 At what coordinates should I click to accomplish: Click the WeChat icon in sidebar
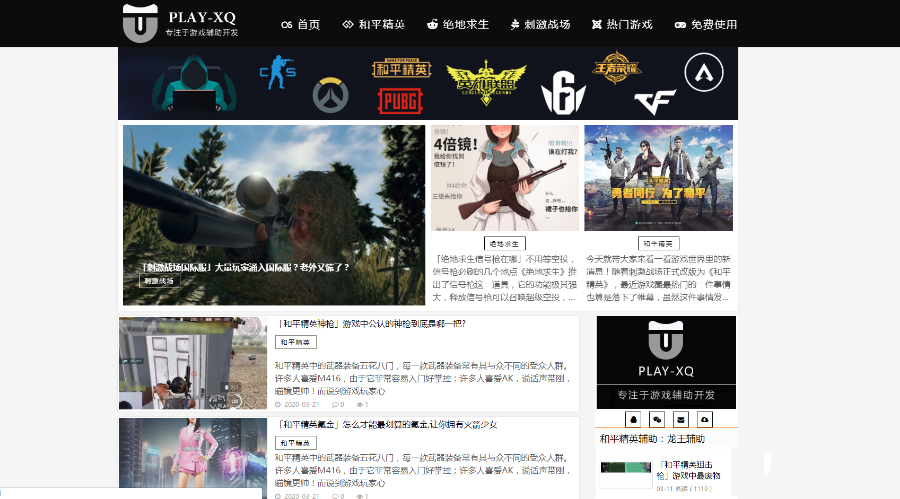coord(656,419)
